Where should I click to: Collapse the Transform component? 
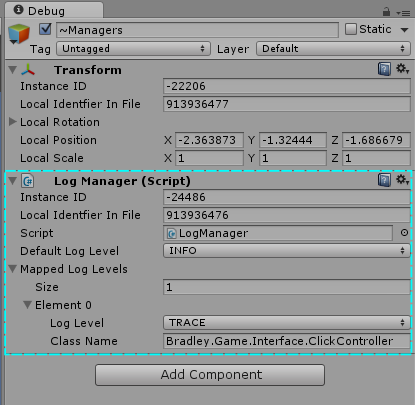click(13, 70)
